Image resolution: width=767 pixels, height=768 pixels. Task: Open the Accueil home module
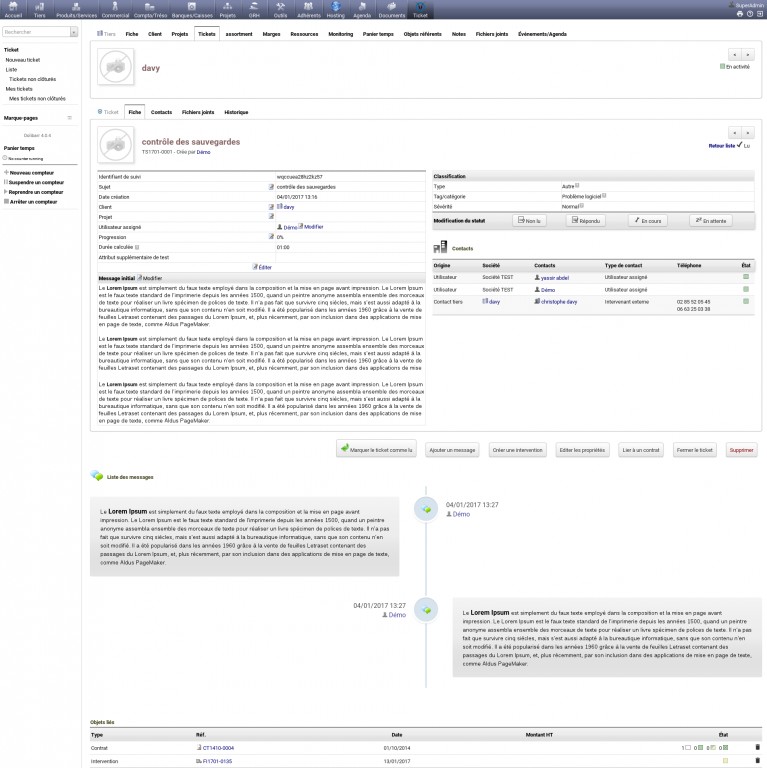pos(13,9)
